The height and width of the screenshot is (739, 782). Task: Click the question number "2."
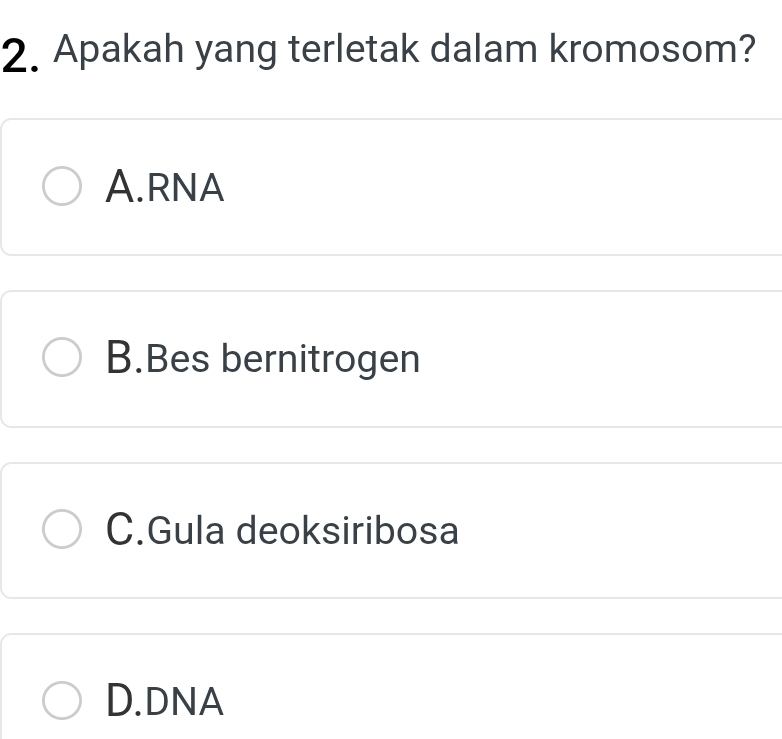20,55
